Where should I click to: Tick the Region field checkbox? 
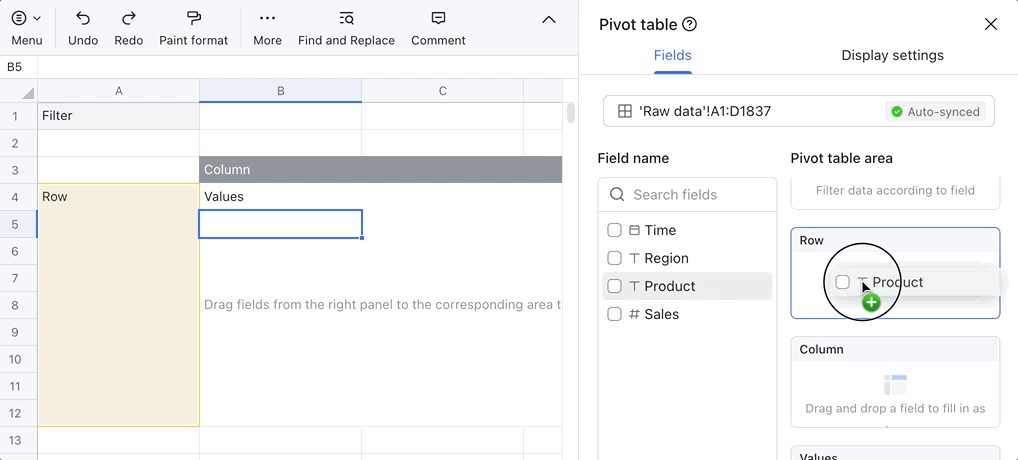point(615,258)
